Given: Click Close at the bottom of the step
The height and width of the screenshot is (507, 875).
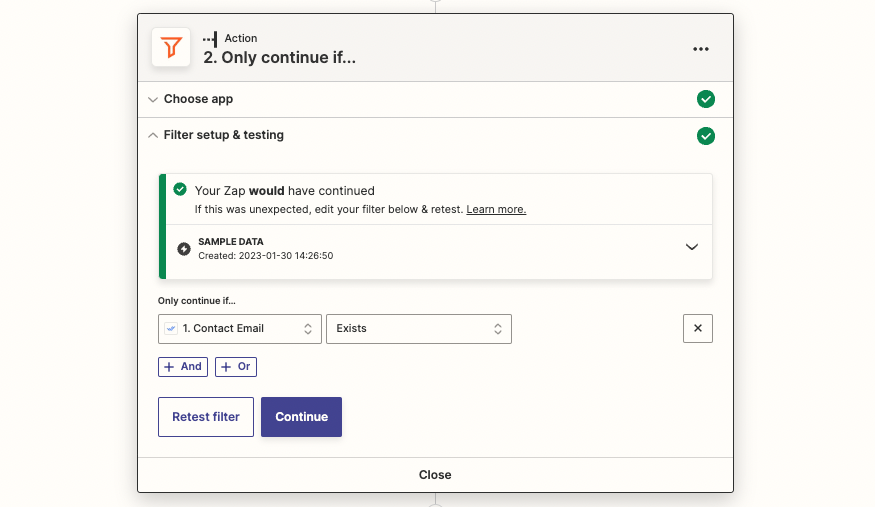Looking at the screenshot, I should pos(435,475).
